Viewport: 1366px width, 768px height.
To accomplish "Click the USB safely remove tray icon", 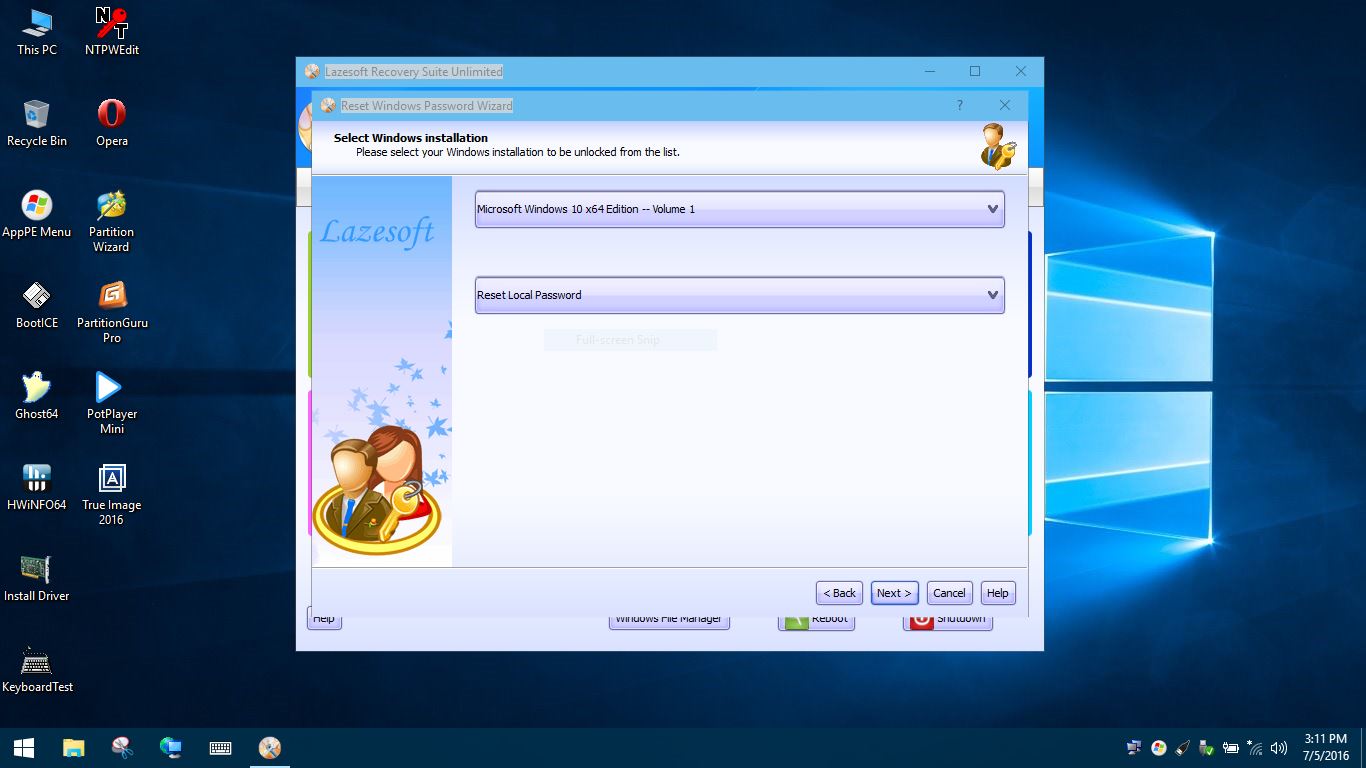I will [x=1207, y=748].
